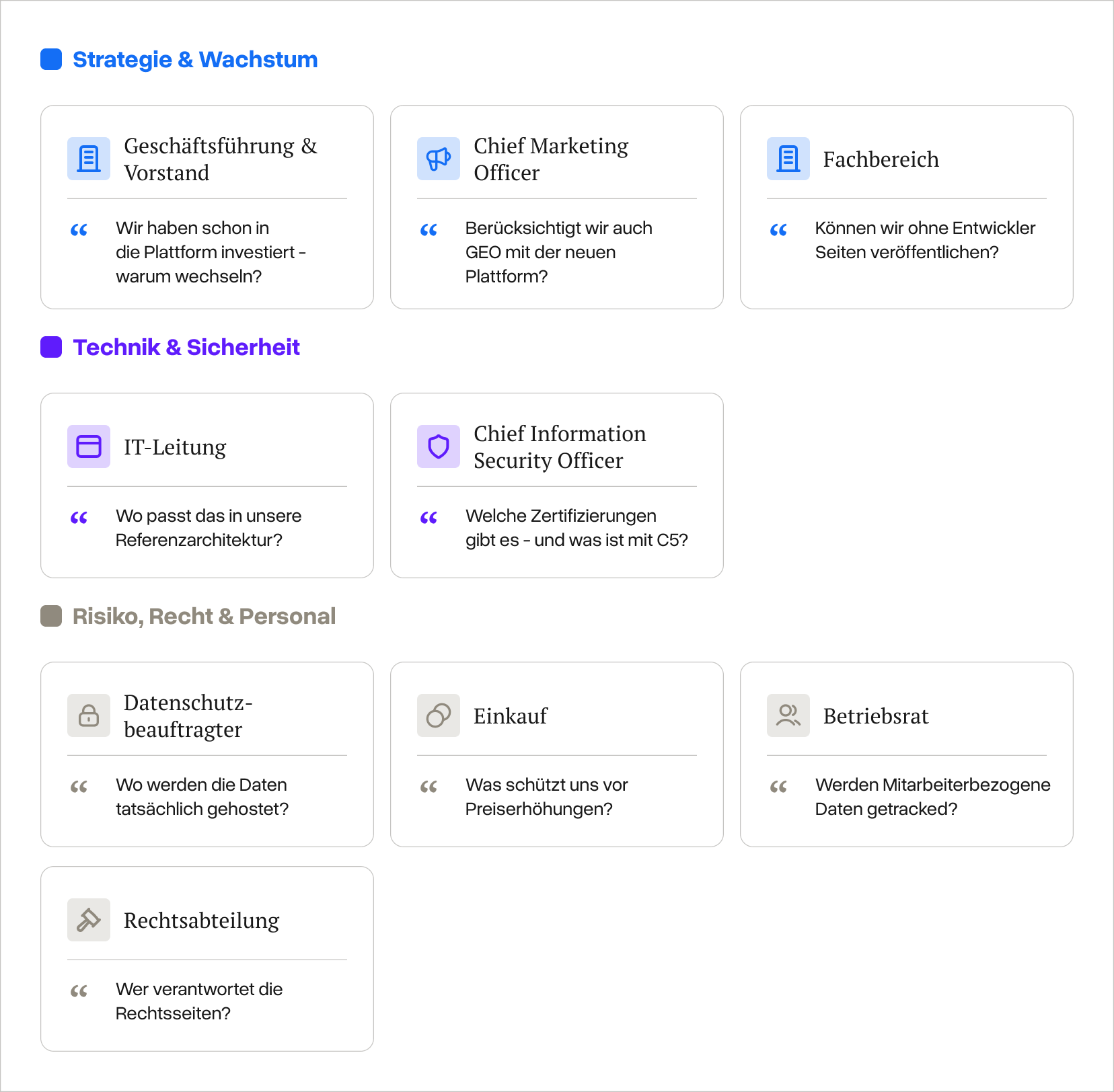Click the Chief Marketing Officer card title
The width and height of the screenshot is (1114, 1092).
tap(551, 159)
